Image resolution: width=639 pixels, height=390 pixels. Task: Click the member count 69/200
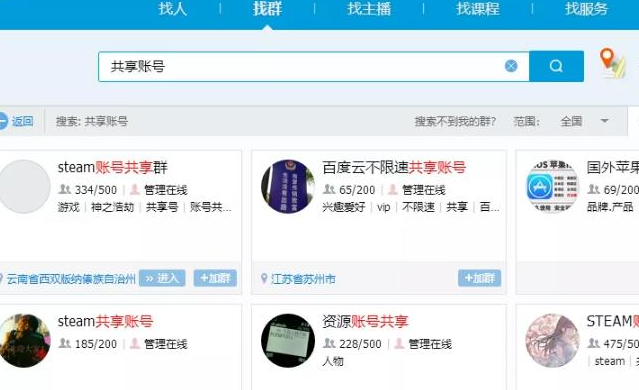[621, 190]
